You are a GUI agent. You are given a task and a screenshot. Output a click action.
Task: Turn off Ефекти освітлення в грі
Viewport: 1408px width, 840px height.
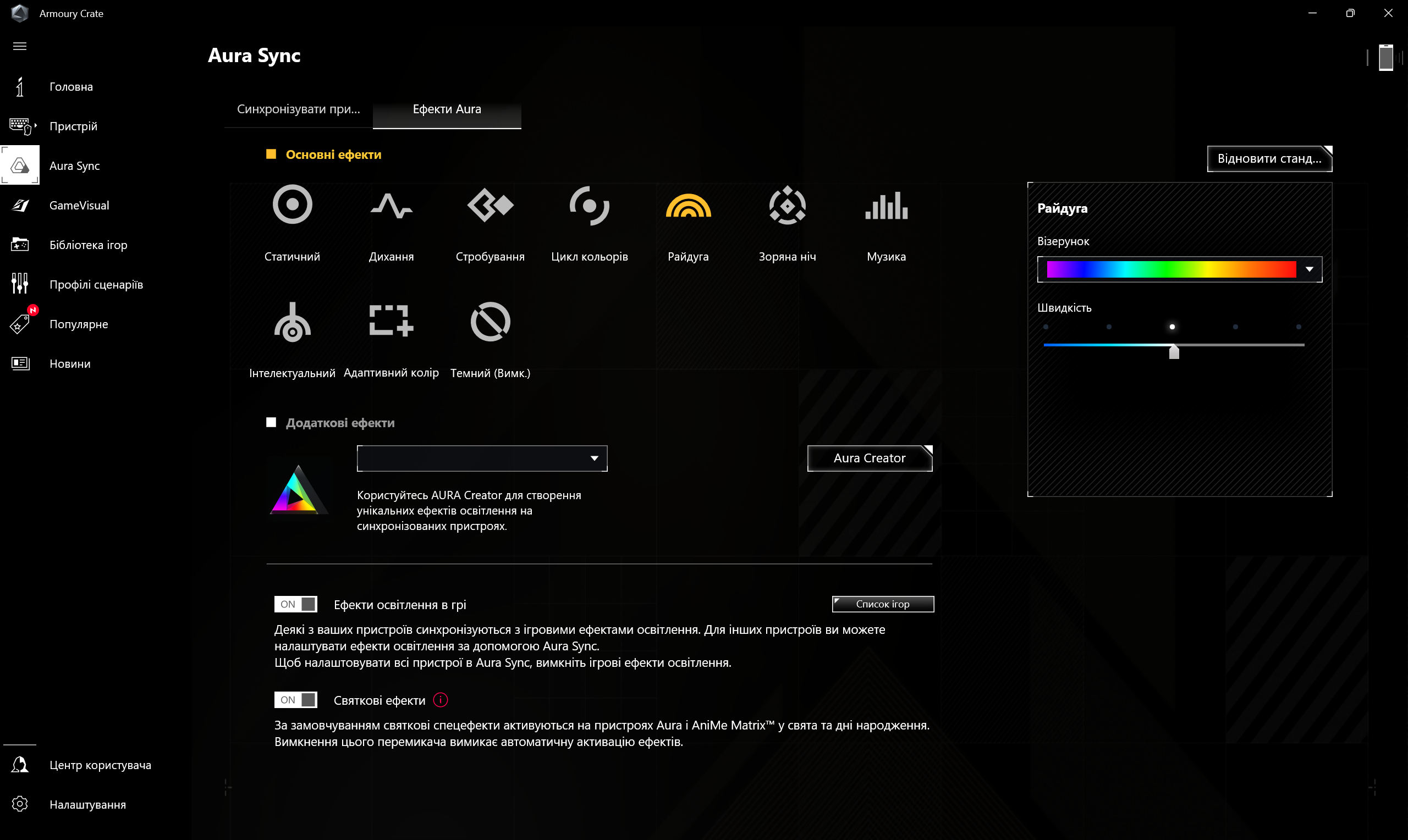click(295, 604)
